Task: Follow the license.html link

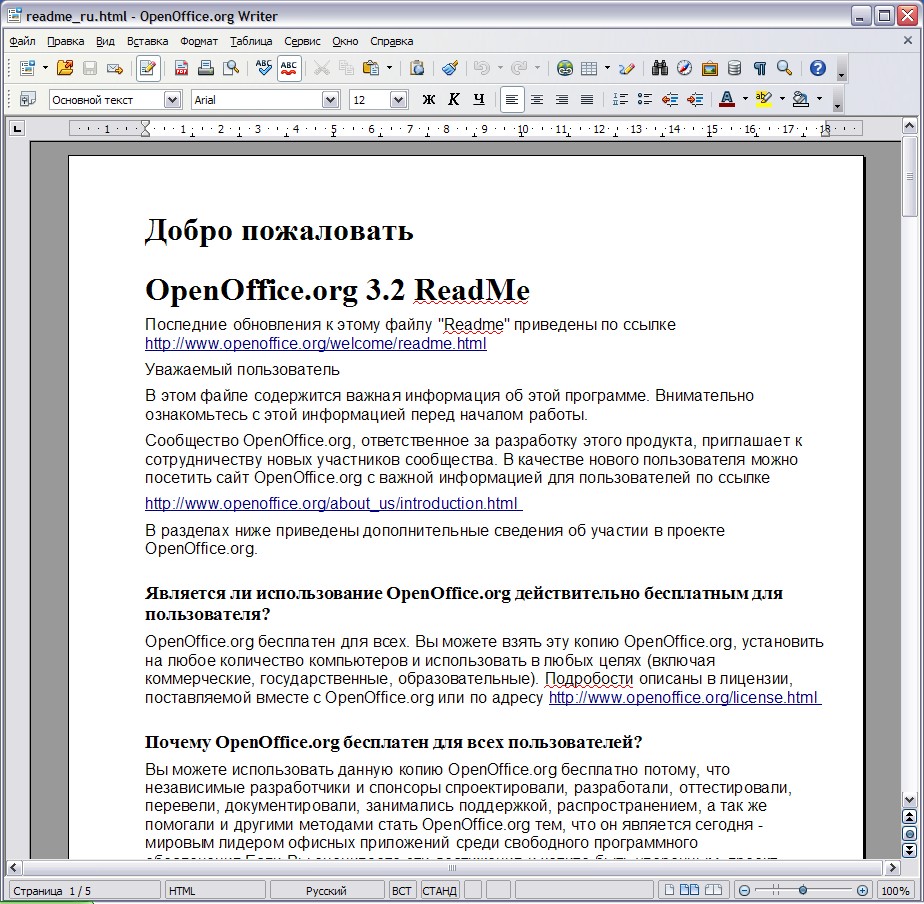Action: pos(685,698)
